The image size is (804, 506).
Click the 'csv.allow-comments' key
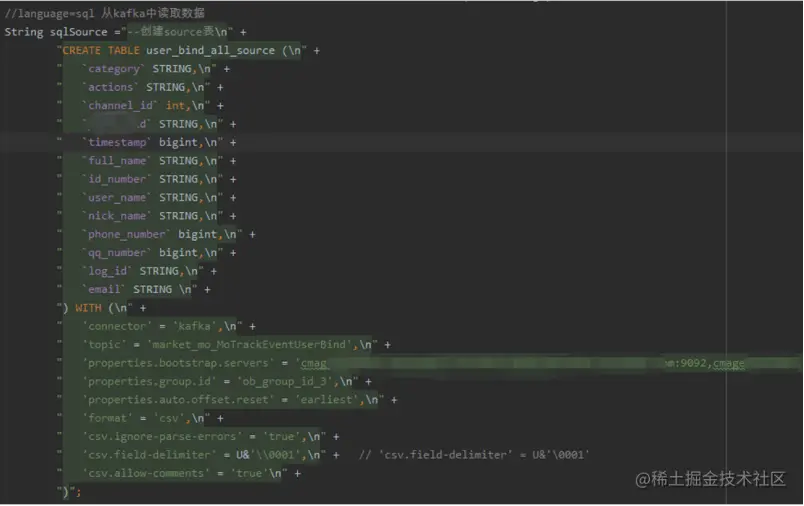[146, 473]
